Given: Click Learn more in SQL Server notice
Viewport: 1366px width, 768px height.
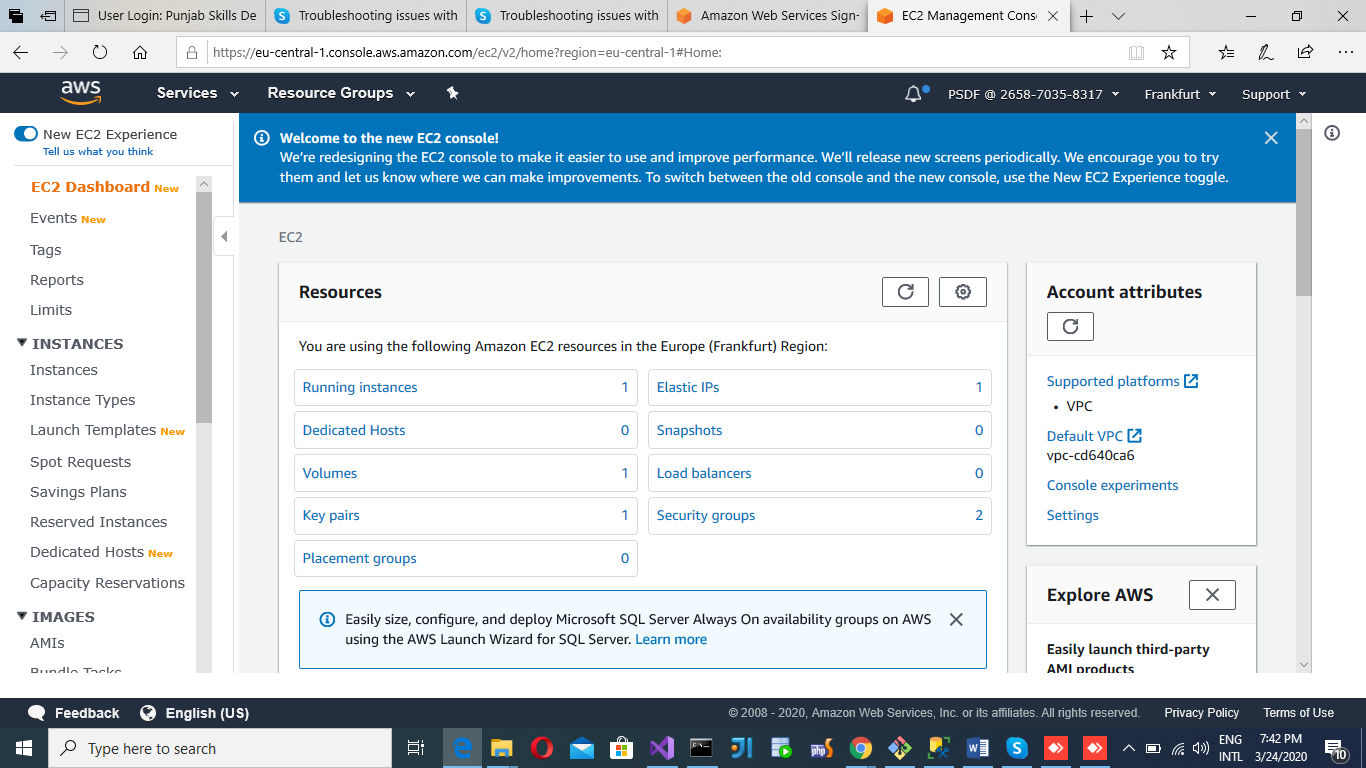Looking at the screenshot, I should click(671, 639).
